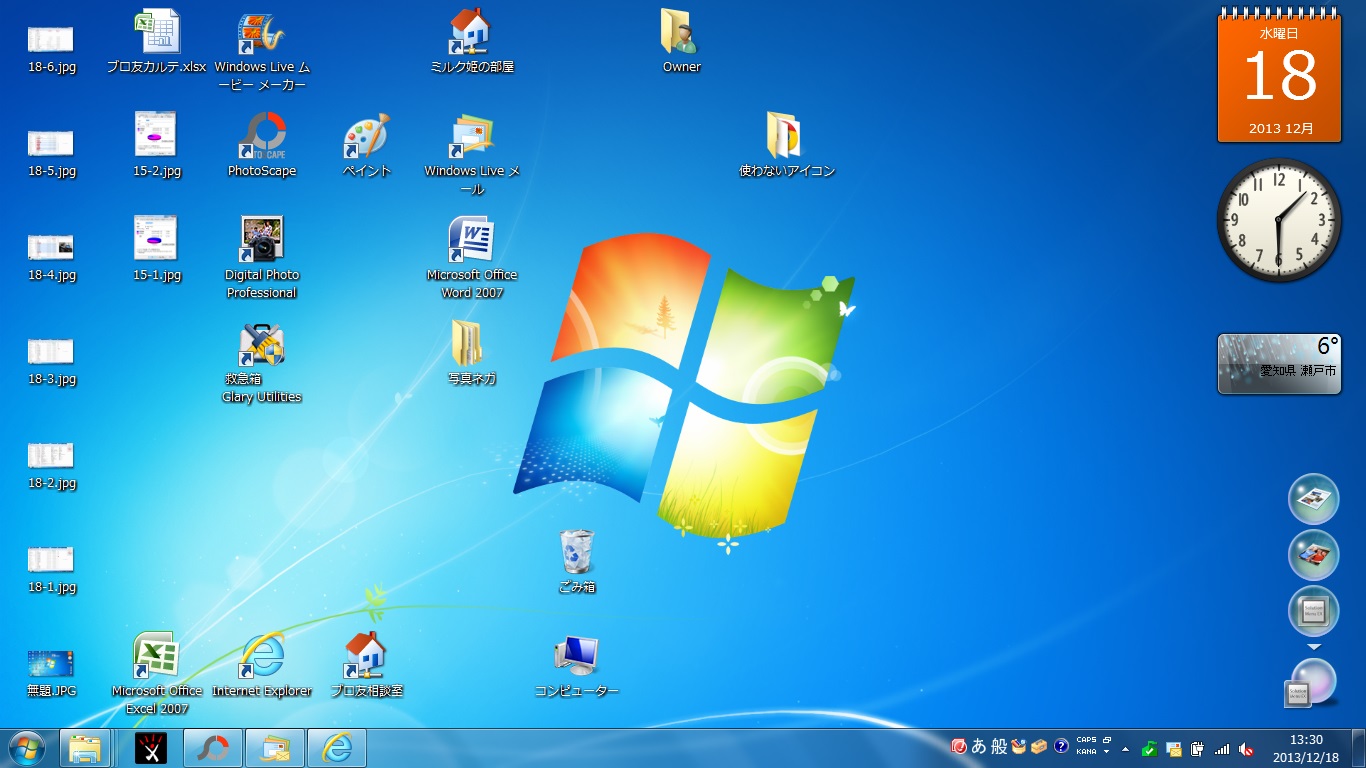The height and width of the screenshot is (768, 1366).
Task: Select the 18-5.jpg file
Action: tap(51, 152)
